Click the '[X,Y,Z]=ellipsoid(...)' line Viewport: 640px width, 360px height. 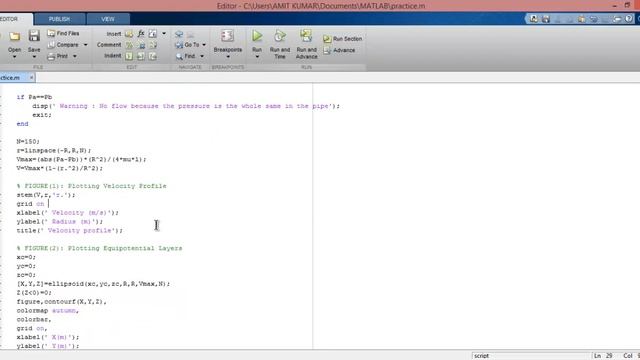[x=93, y=284]
